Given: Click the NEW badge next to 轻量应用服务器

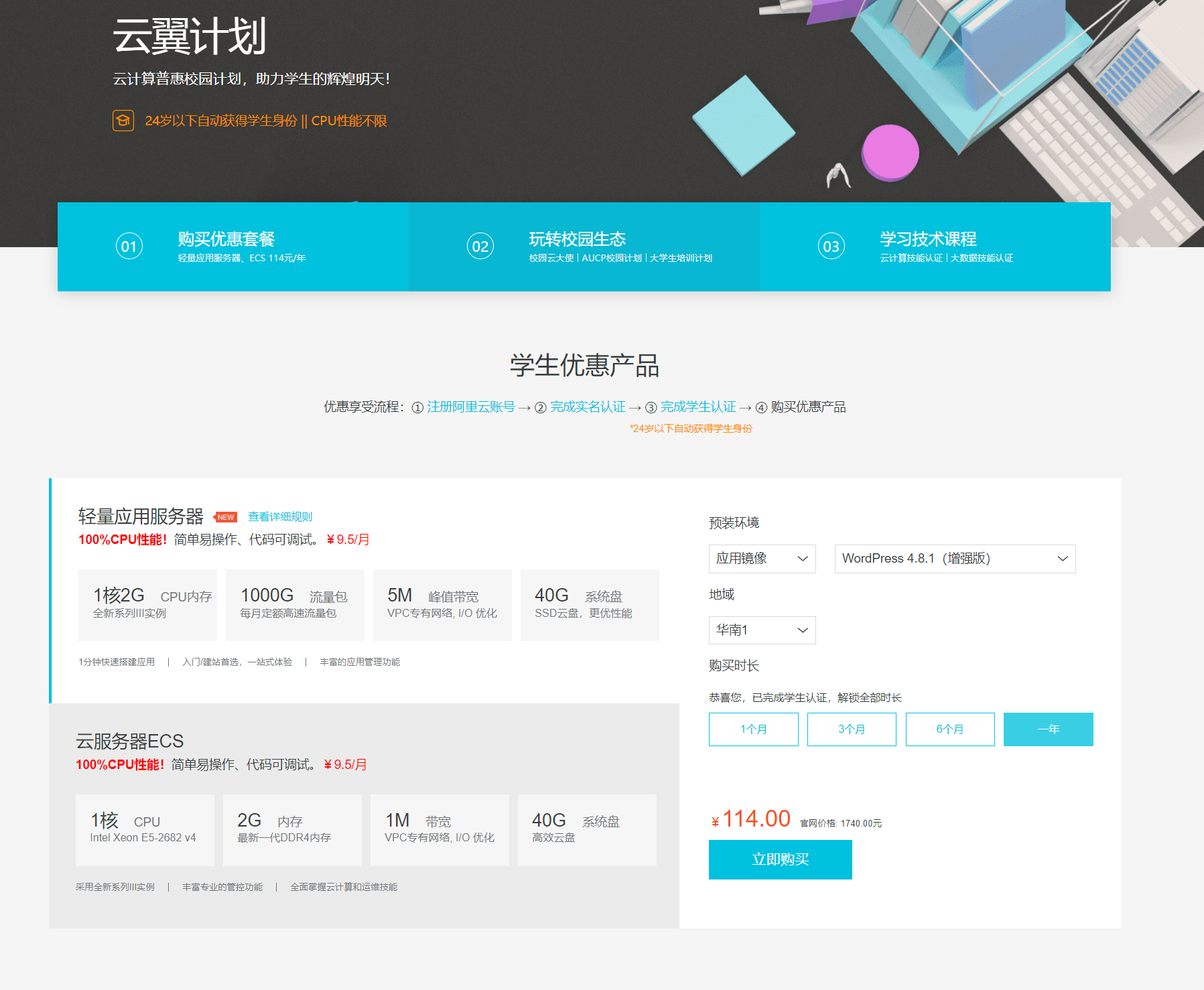Looking at the screenshot, I should (225, 517).
